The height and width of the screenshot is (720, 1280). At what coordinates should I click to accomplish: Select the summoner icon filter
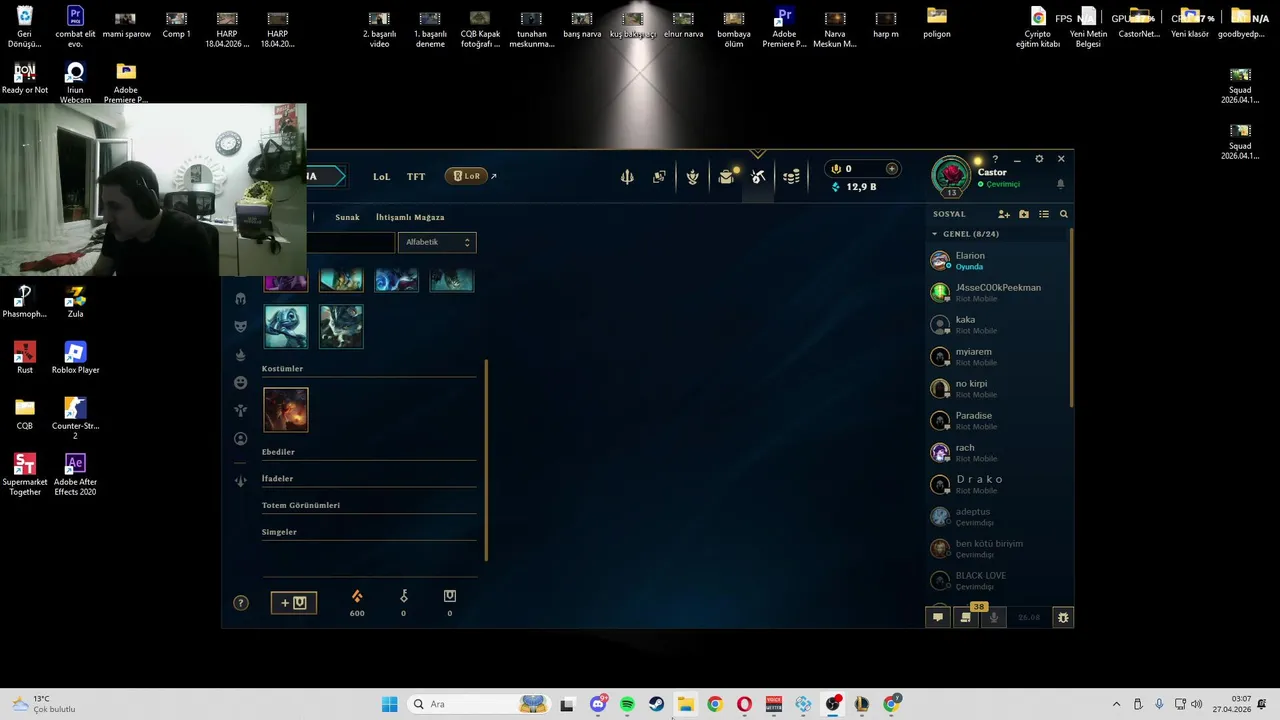coord(240,439)
